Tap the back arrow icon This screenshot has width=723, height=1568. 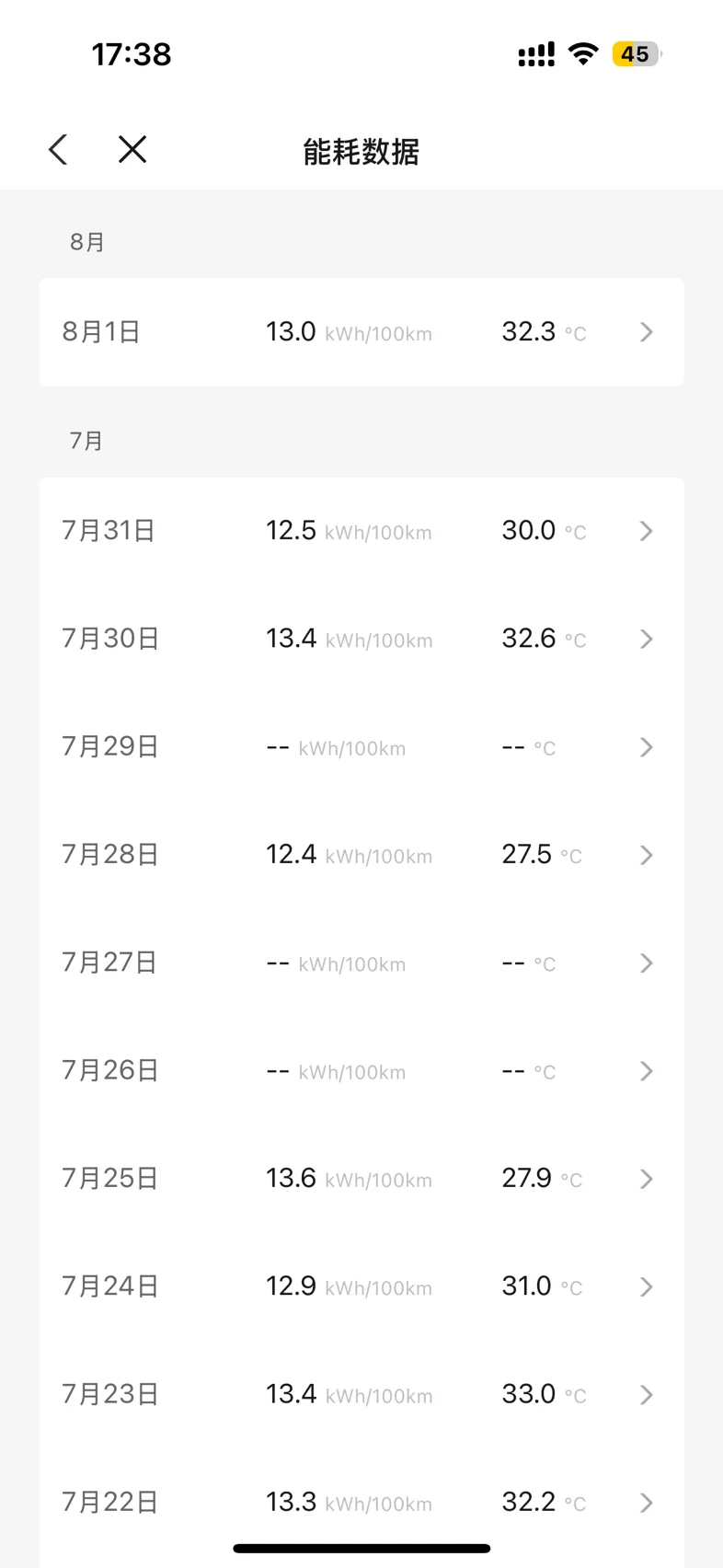[58, 149]
